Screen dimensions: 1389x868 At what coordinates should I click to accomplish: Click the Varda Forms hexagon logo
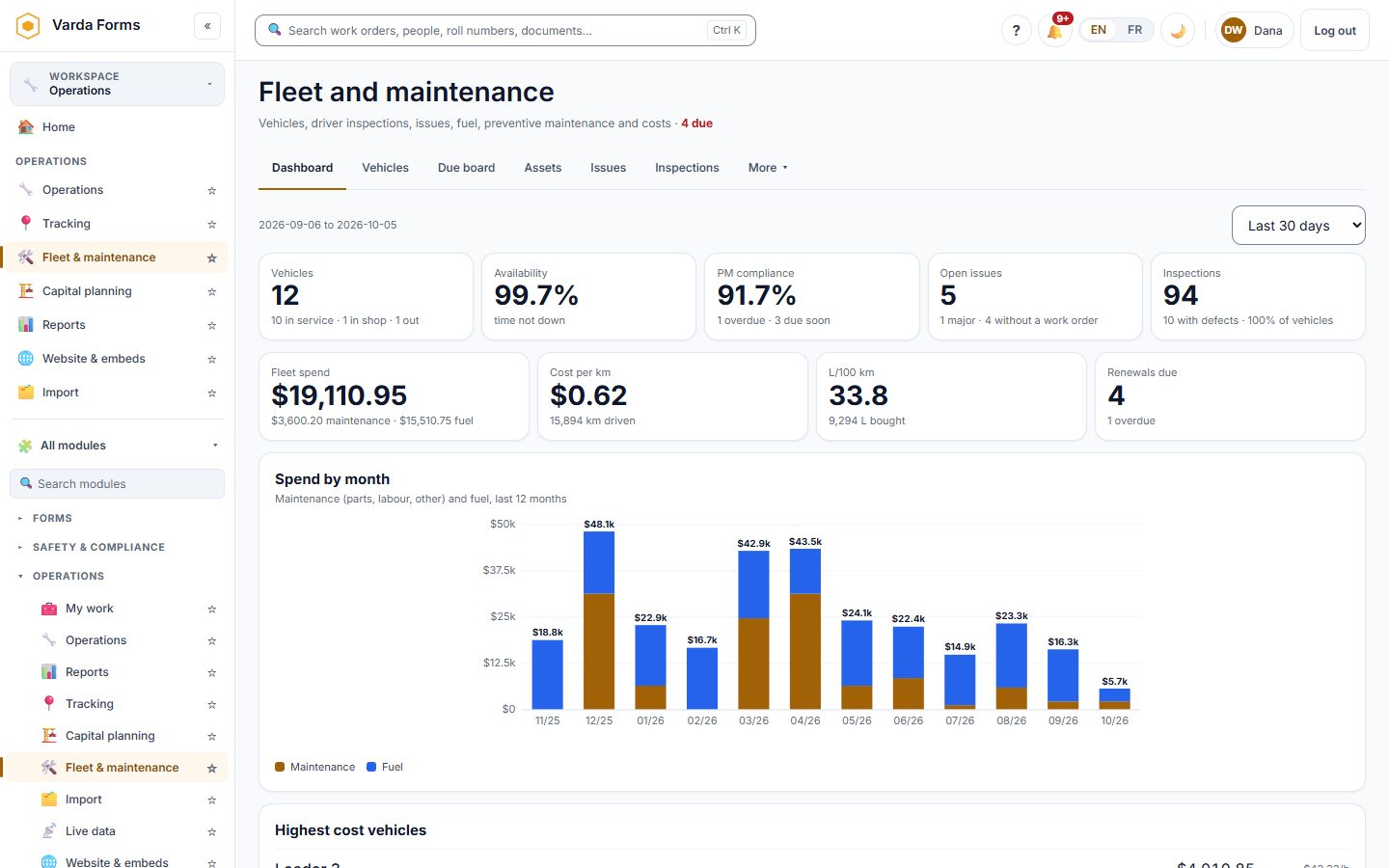pos(28,25)
